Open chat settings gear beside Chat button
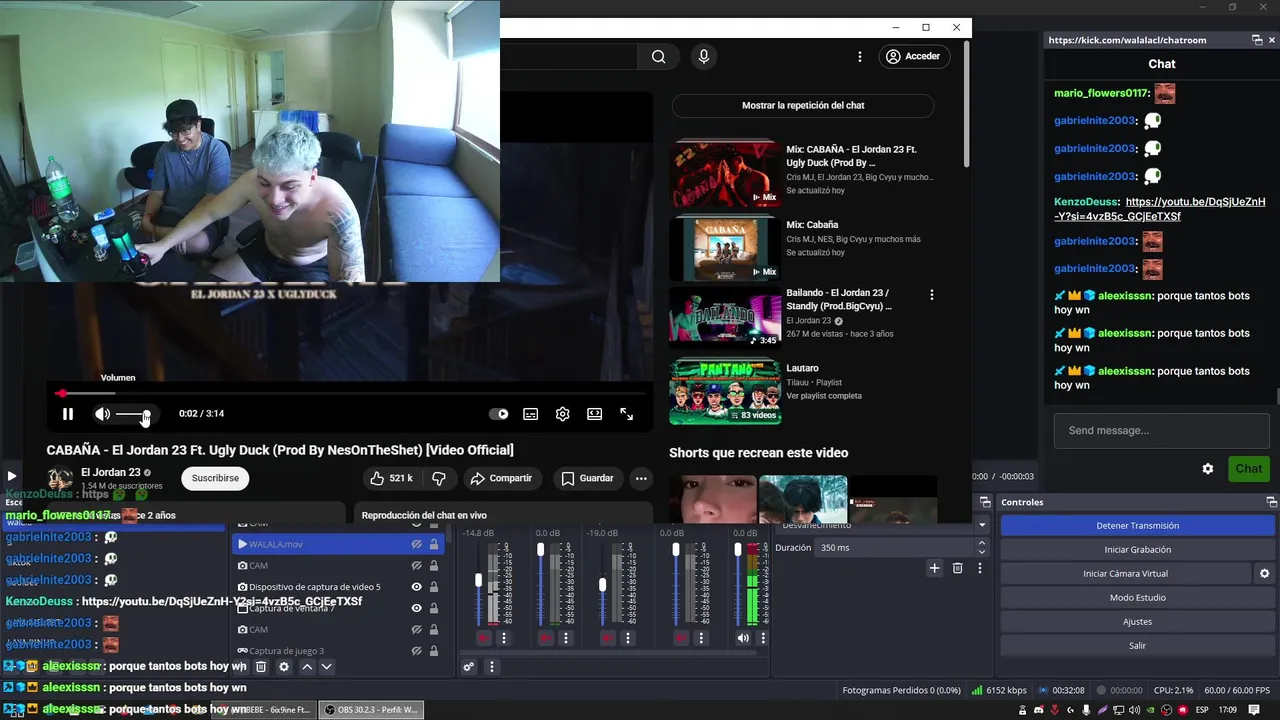The image size is (1280, 720). pyautogui.click(x=1208, y=468)
